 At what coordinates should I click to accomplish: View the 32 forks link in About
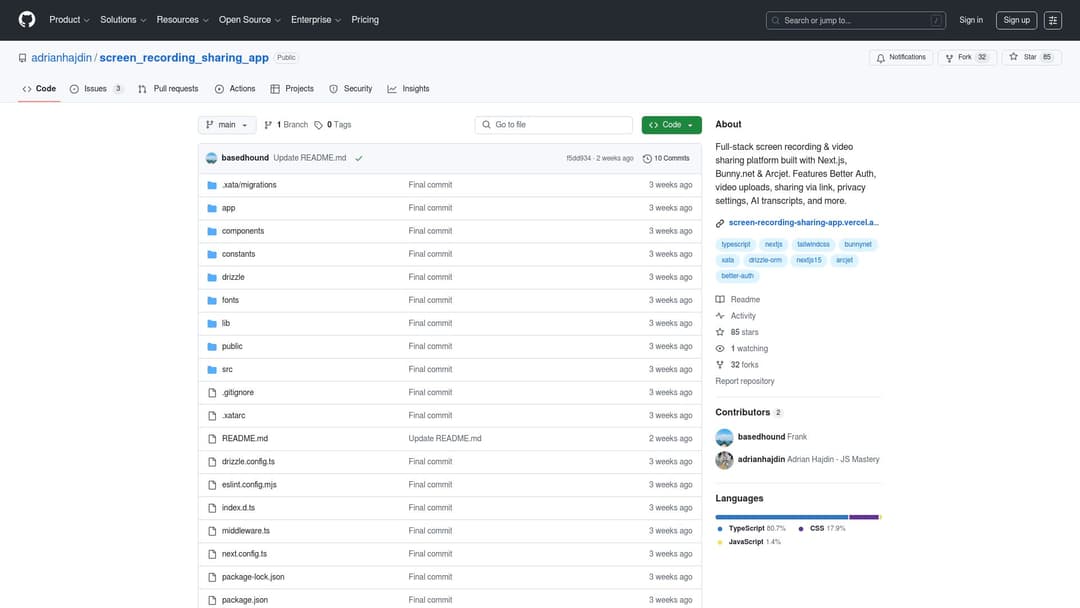(x=744, y=365)
